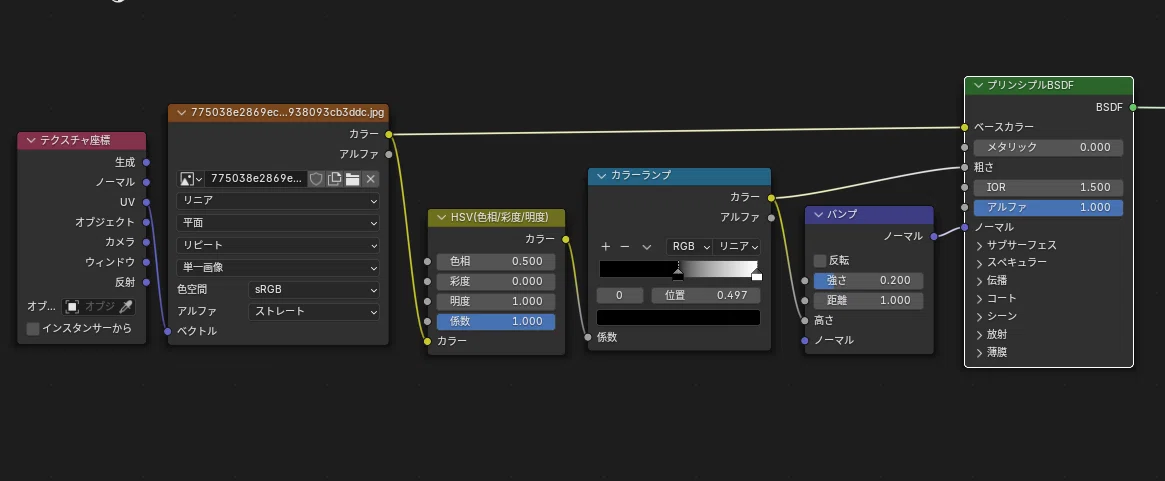Remove color stop with the minus icon

pyautogui.click(x=625, y=246)
